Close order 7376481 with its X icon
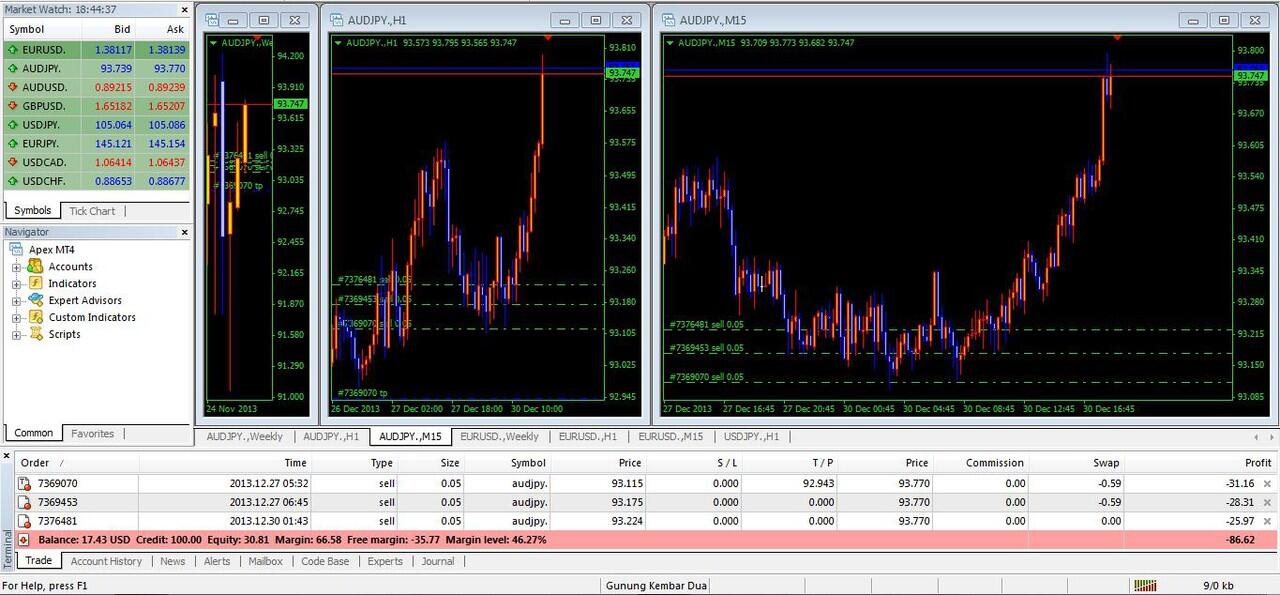Image resolution: width=1280 pixels, height=595 pixels. click(1268, 522)
